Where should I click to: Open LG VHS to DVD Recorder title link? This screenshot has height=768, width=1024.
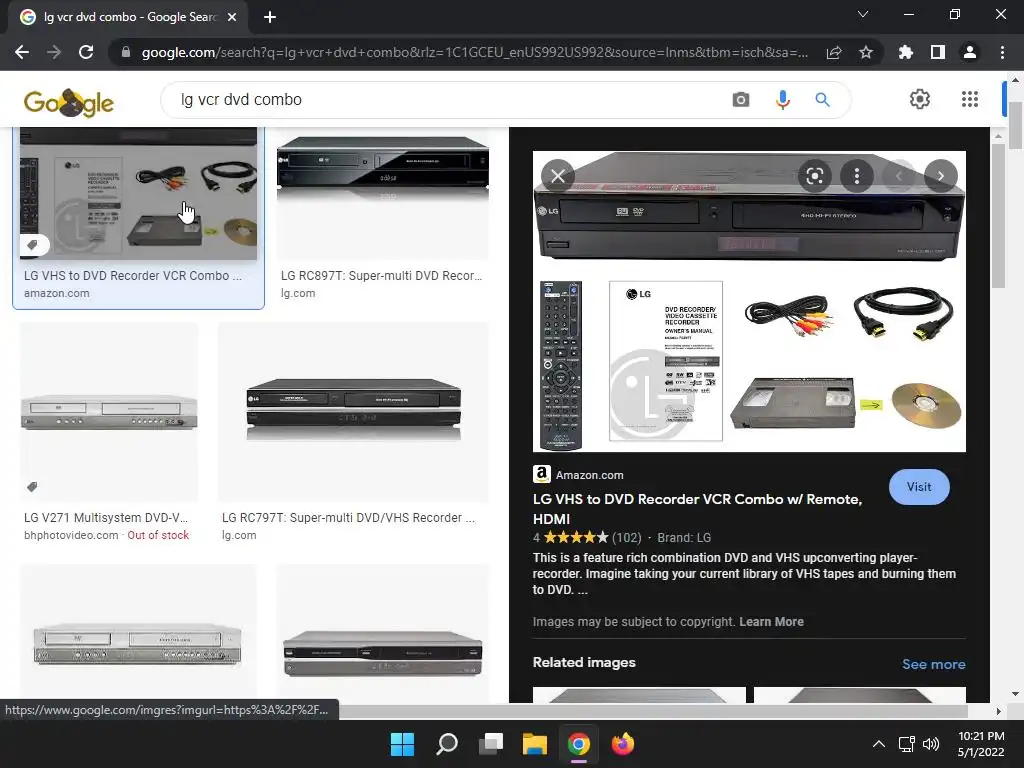point(697,509)
